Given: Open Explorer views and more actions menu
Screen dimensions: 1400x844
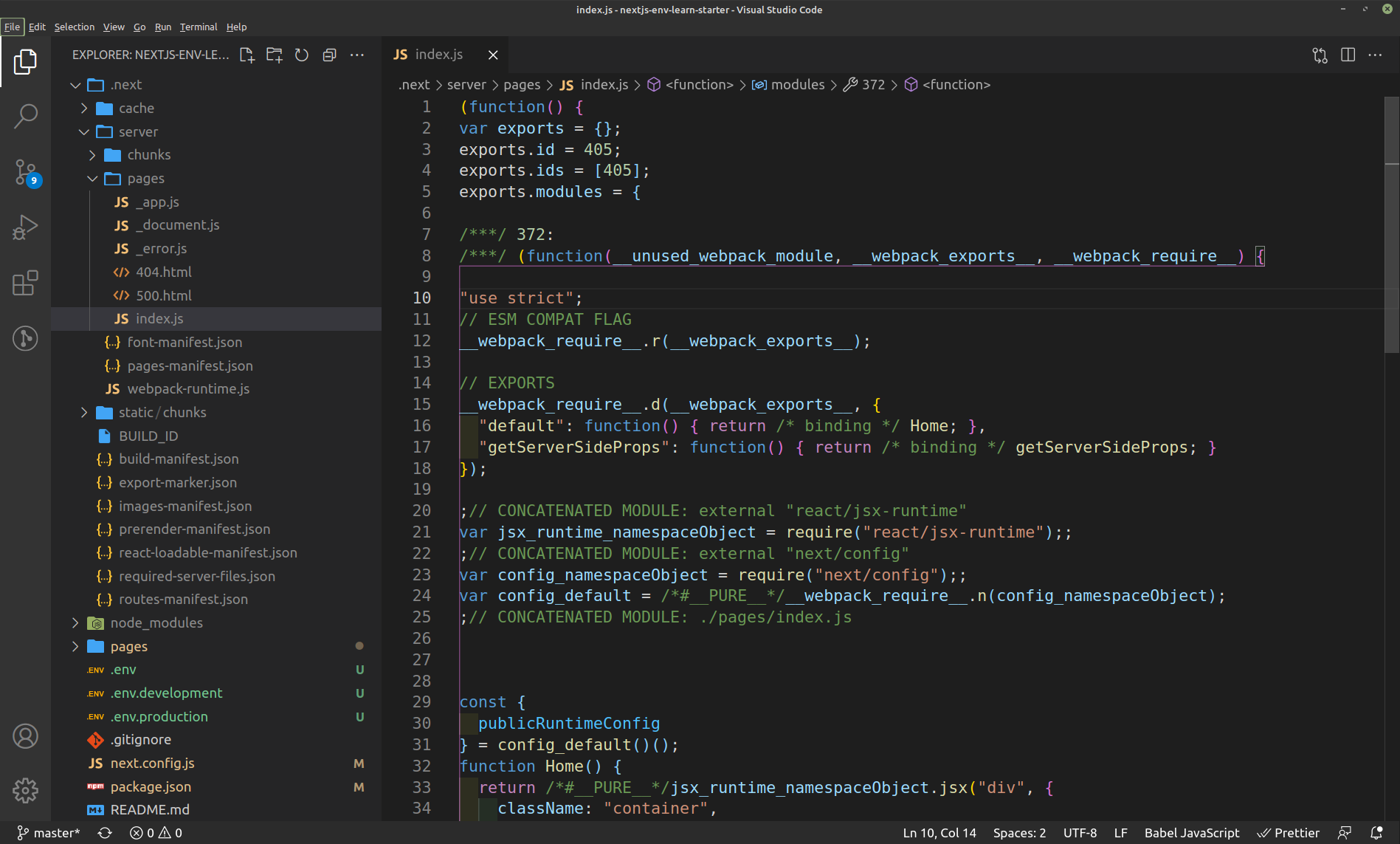Looking at the screenshot, I should [x=357, y=55].
